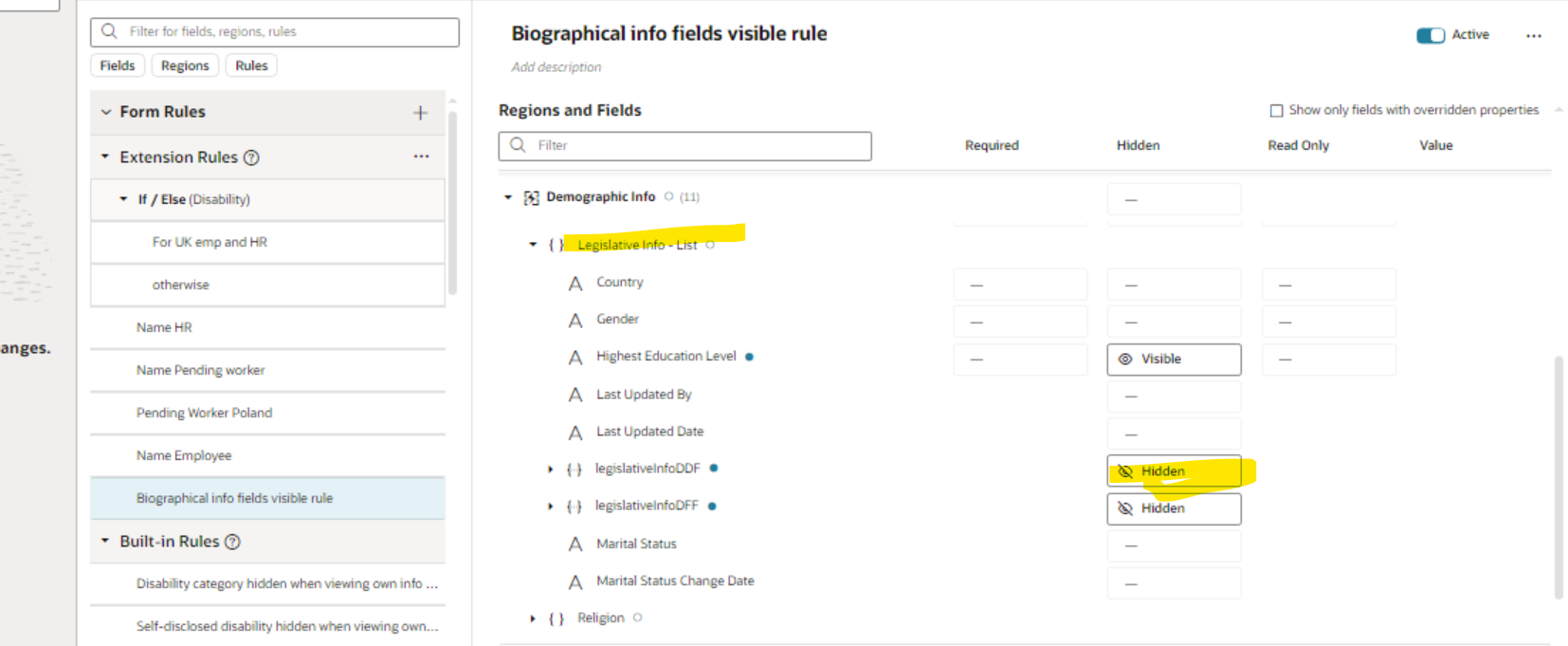Image resolution: width=1568 pixels, height=646 pixels.
Task: Expand the legislativeInfoDDF node
Action: [550, 469]
